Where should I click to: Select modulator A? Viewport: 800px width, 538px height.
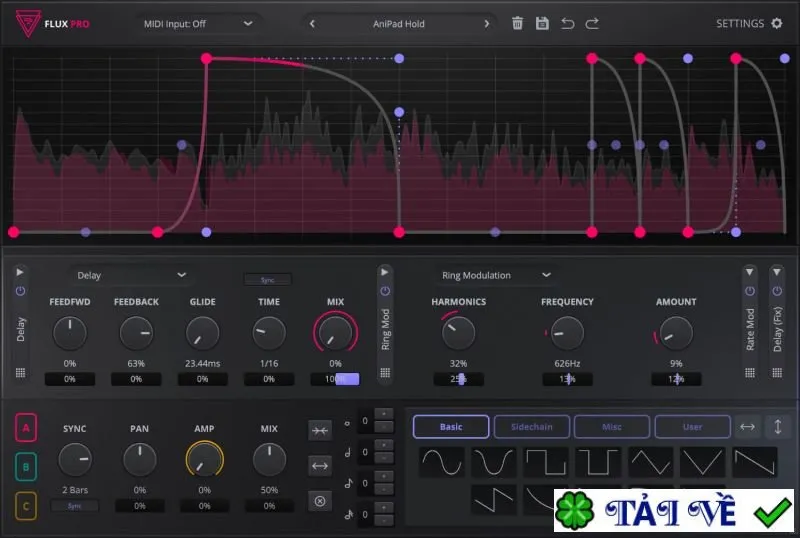[26, 428]
